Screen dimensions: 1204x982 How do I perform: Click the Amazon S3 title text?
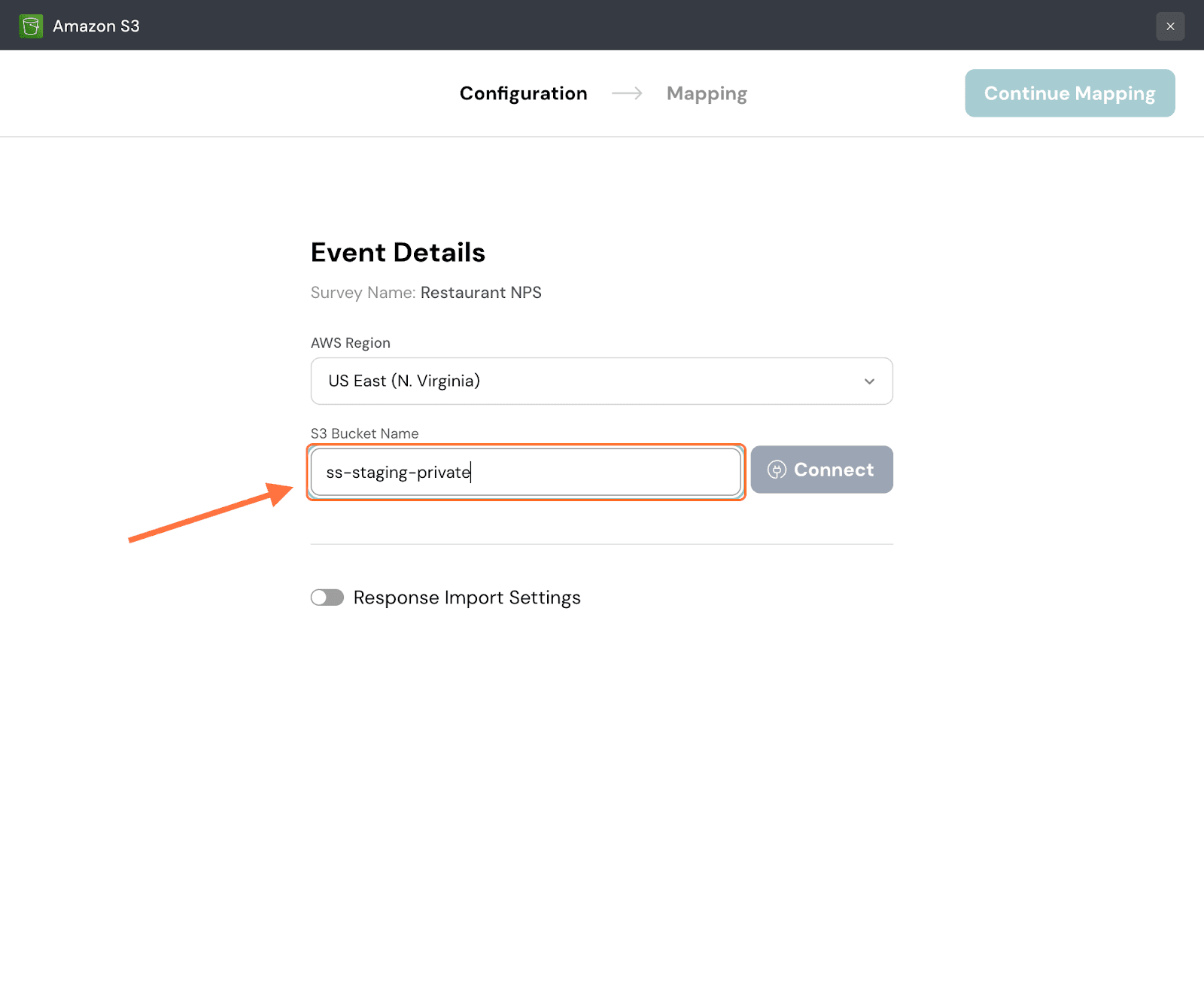click(96, 26)
